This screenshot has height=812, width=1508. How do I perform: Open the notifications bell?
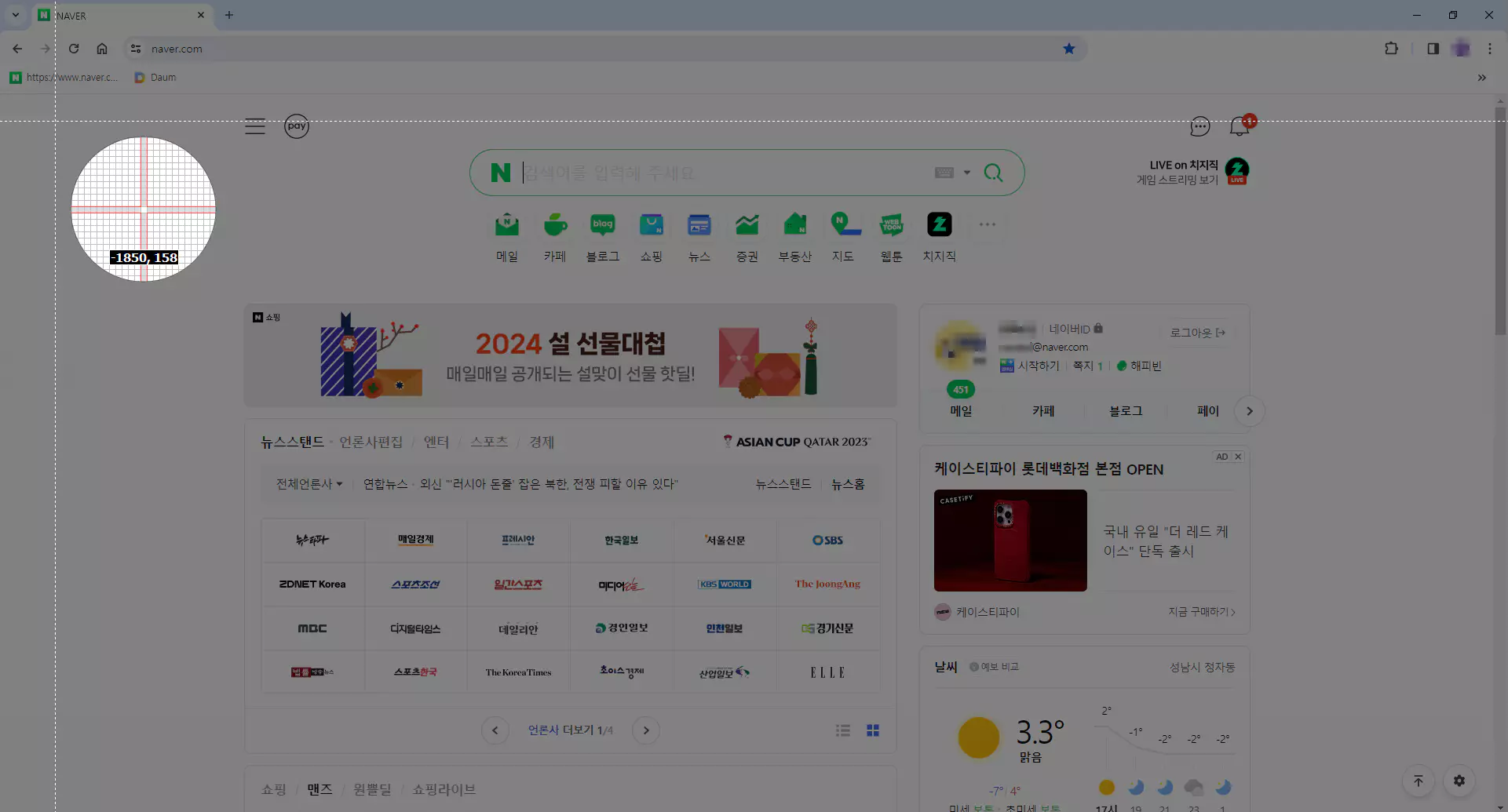pyautogui.click(x=1240, y=126)
